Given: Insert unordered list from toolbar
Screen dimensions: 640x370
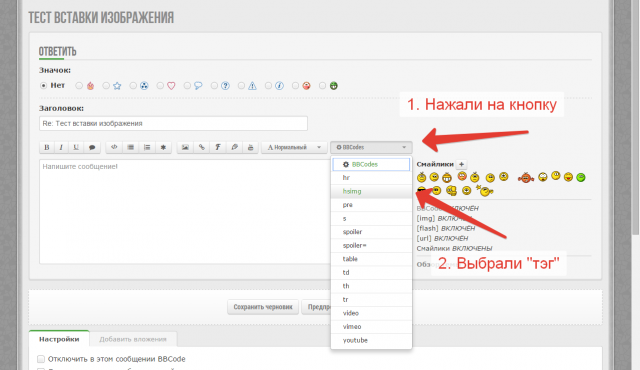Looking at the screenshot, I should point(130,147).
